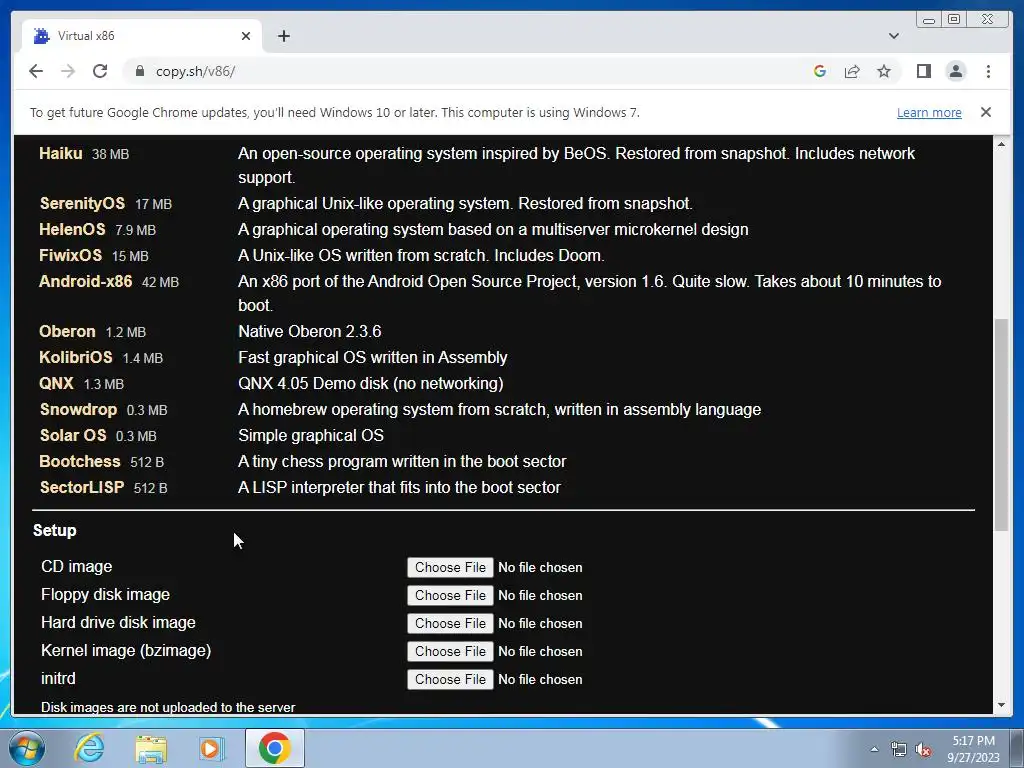This screenshot has width=1024, height=768.
Task: Launch Solar OS
Action: [72, 436]
